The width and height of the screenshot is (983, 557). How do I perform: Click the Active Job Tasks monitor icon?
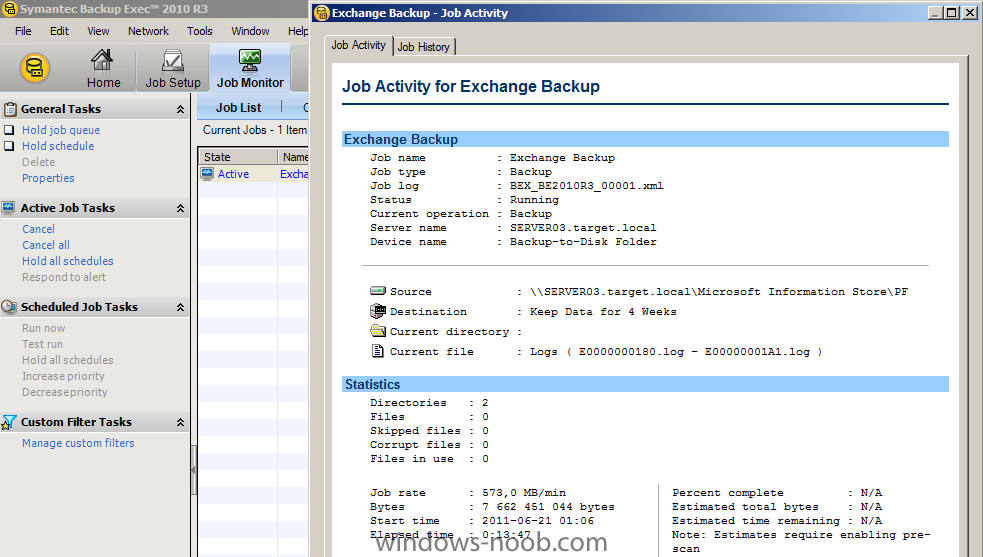9,208
